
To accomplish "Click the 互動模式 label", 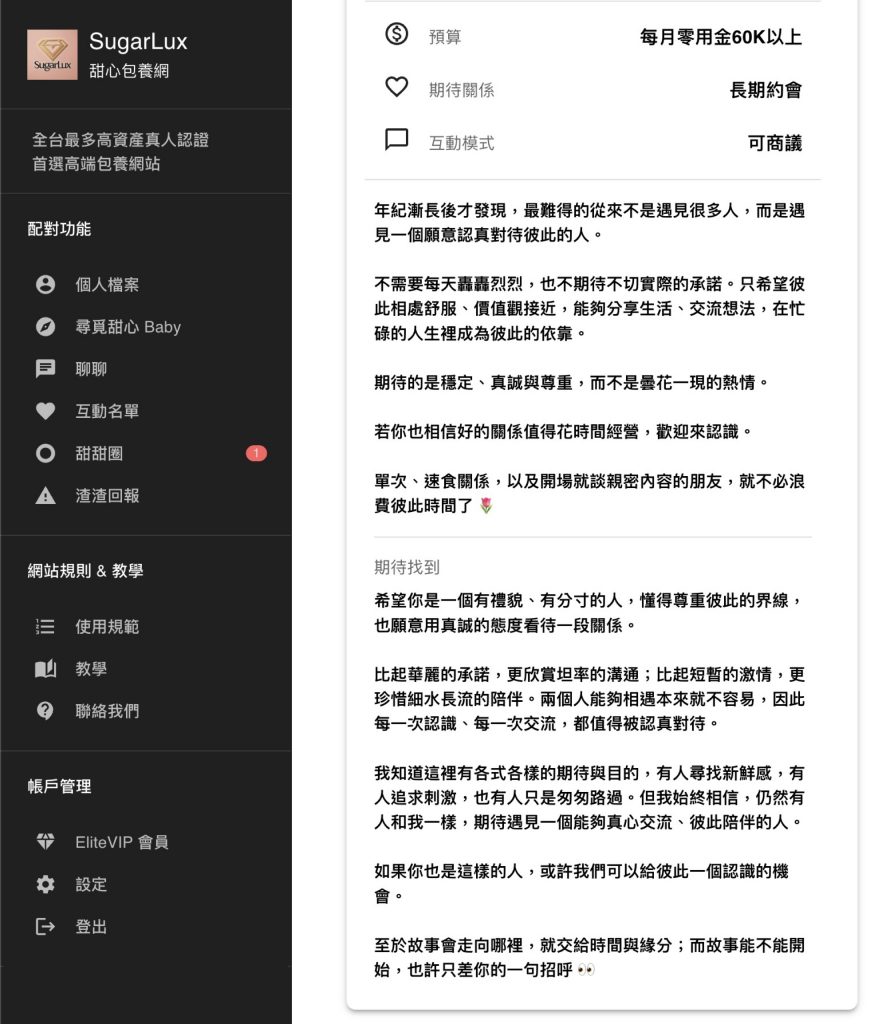I will pos(461,143).
